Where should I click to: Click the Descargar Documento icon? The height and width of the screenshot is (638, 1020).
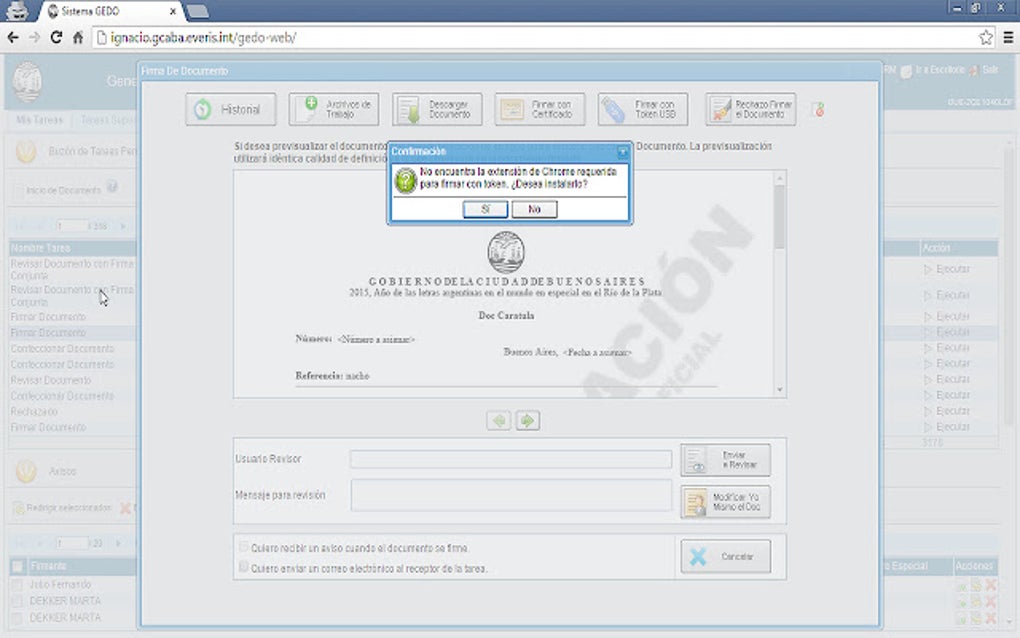(x=437, y=109)
